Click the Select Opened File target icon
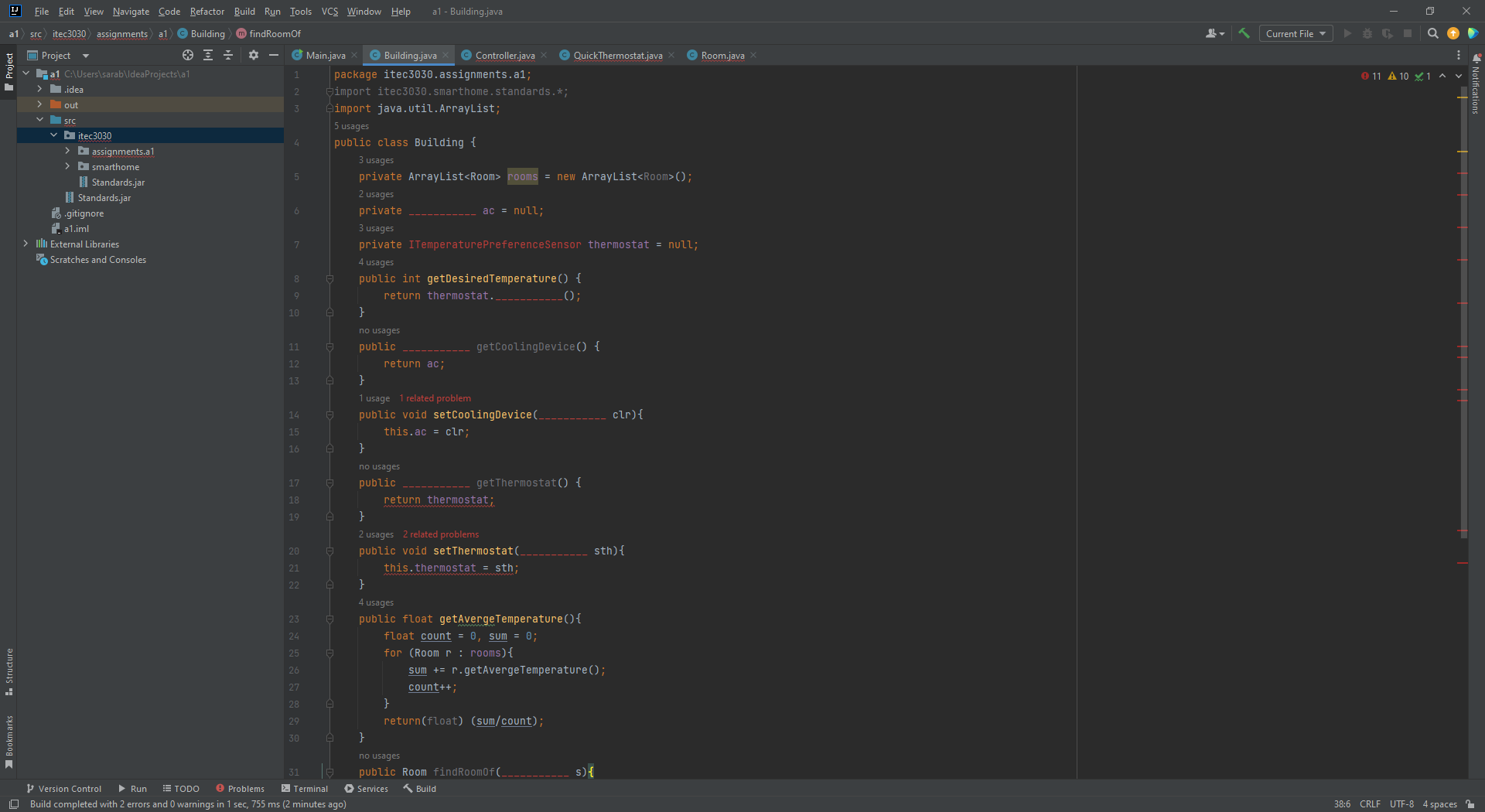 point(188,55)
